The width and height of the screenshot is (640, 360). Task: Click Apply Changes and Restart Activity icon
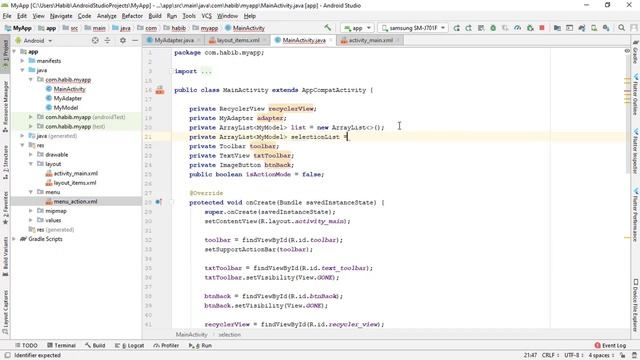(x=469, y=28)
